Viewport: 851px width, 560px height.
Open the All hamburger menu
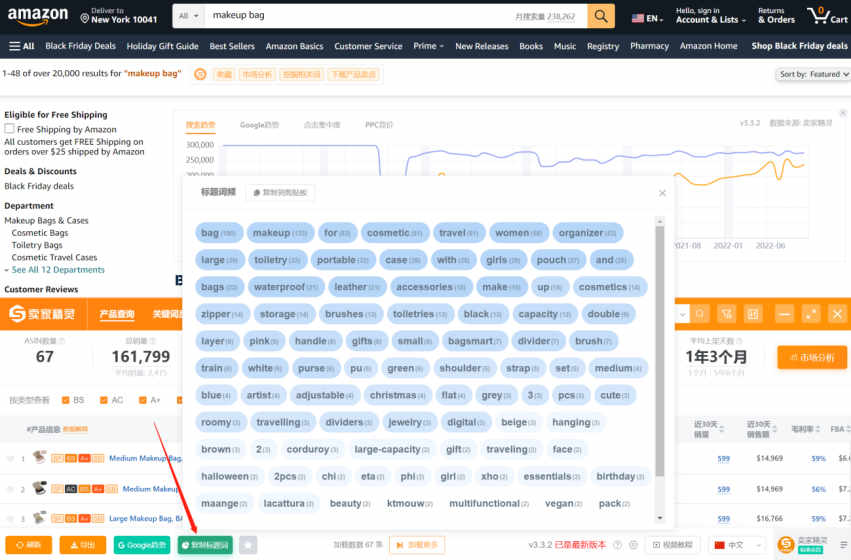pos(22,46)
